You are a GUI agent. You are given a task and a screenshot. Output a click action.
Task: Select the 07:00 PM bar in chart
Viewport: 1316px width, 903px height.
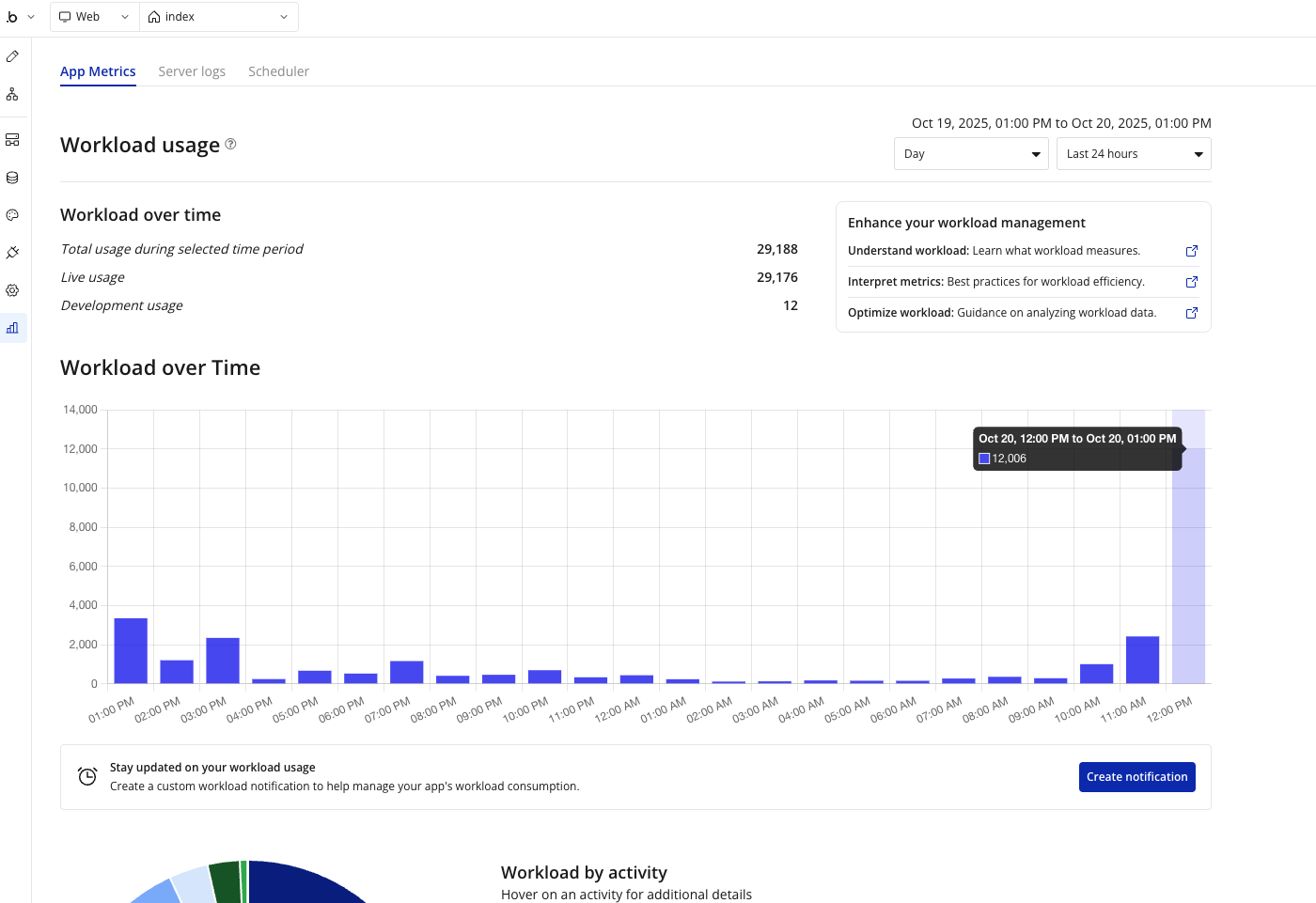(x=407, y=672)
